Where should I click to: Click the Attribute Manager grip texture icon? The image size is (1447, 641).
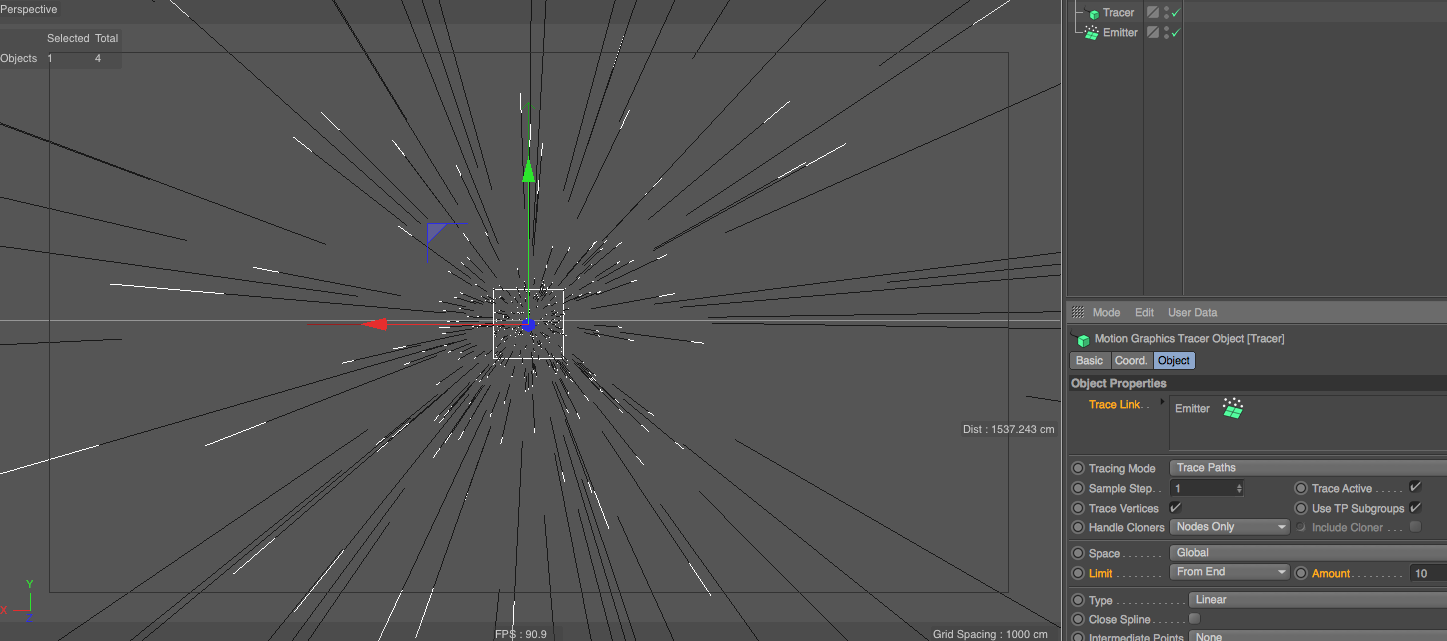point(1078,312)
